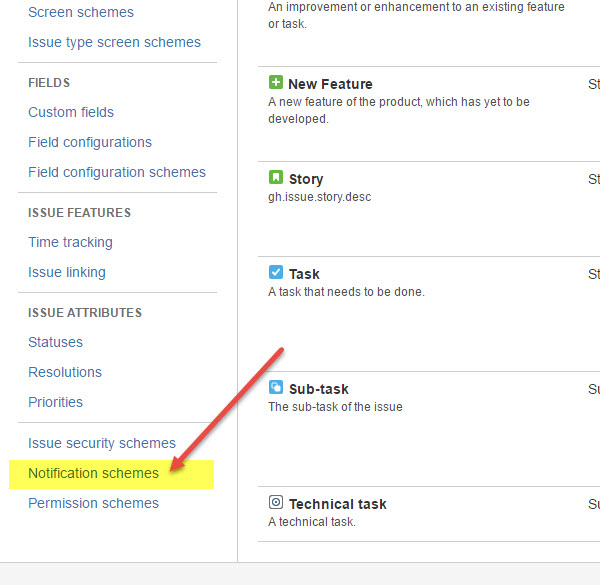Screen dimensions: 600x585
Task: Open Issue type screen schemes
Action: (x=114, y=42)
